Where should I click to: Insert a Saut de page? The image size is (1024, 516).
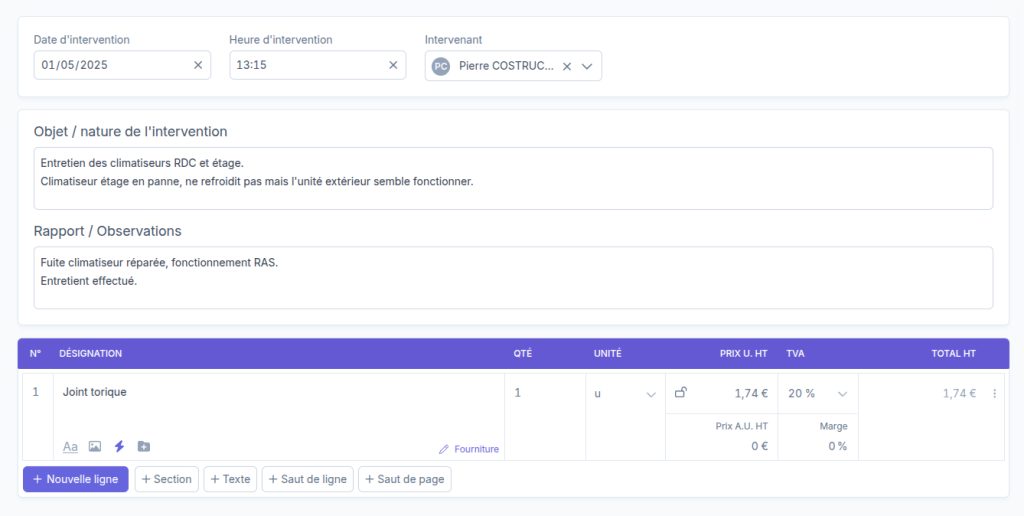(405, 479)
